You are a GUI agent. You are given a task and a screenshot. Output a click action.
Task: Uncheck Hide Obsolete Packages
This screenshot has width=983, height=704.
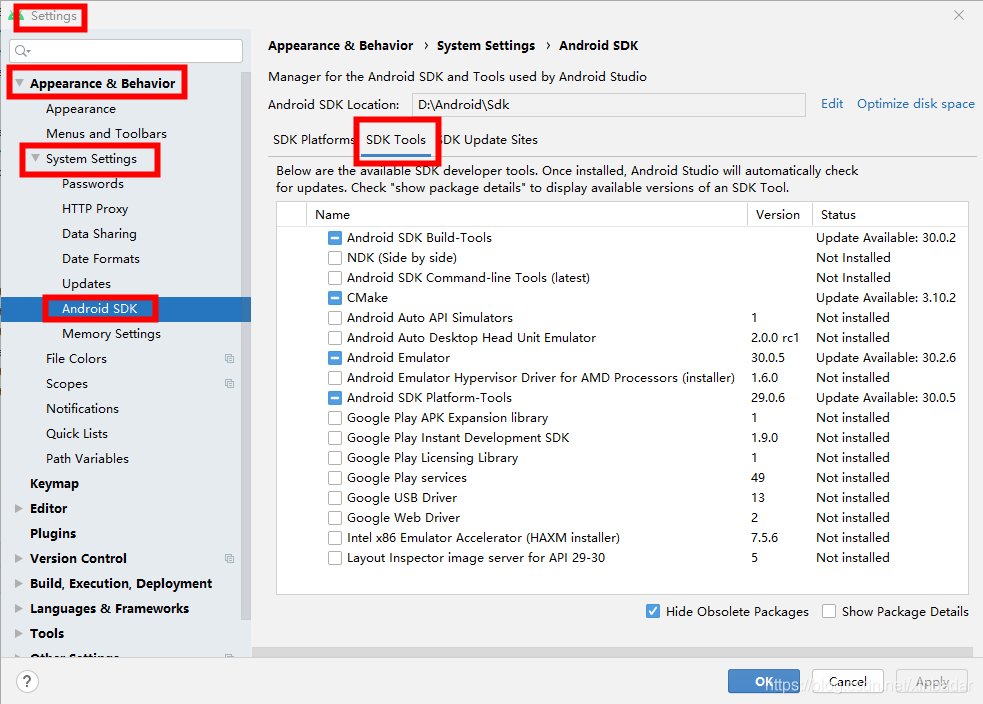(x=653, y=611)
